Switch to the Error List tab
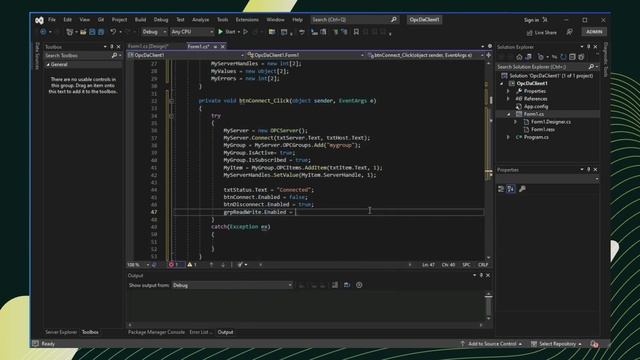This screenshot has width=640, height=360. [x=200, y=332]
